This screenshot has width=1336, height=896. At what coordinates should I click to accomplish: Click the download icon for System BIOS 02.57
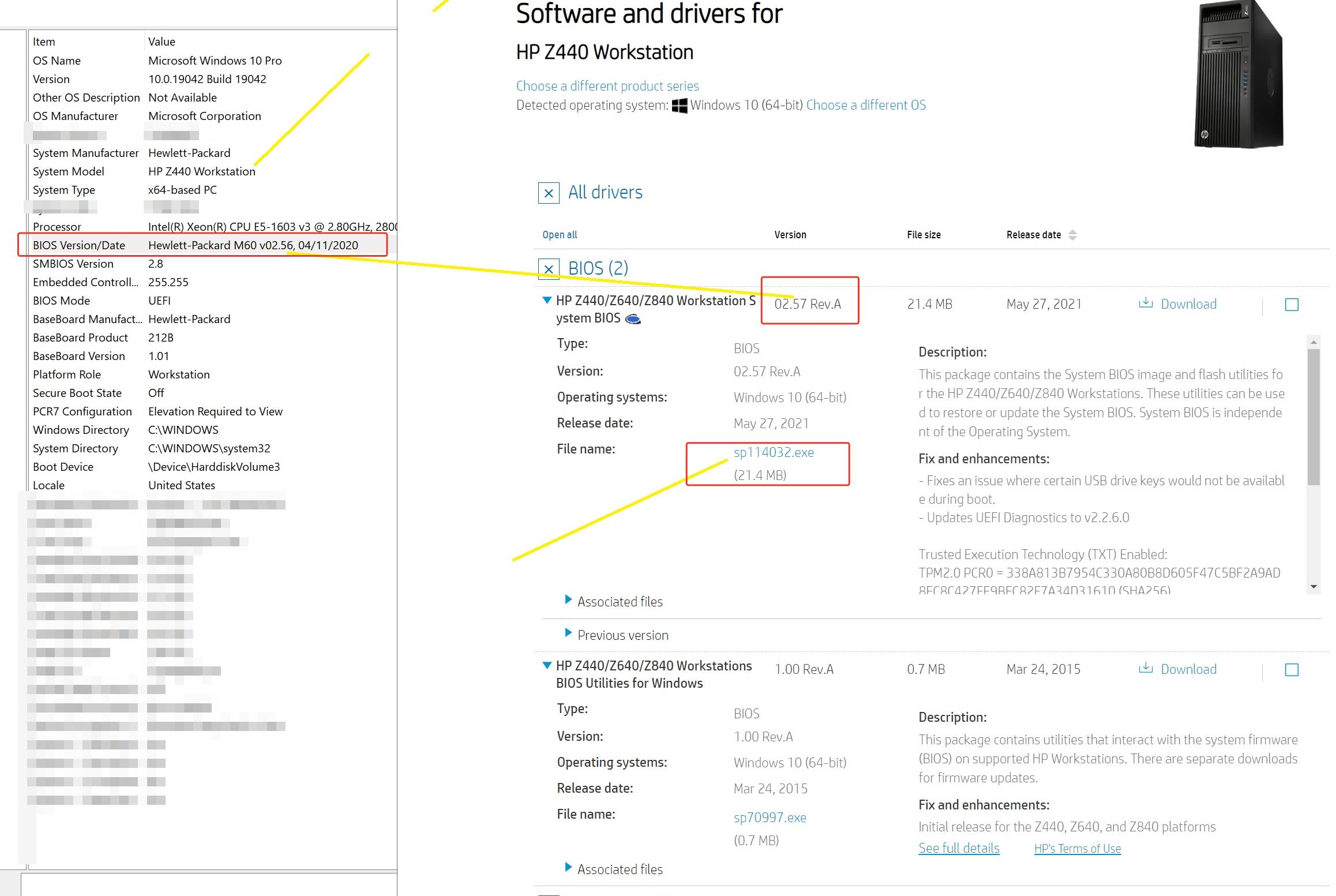(x=1146, y=303)
